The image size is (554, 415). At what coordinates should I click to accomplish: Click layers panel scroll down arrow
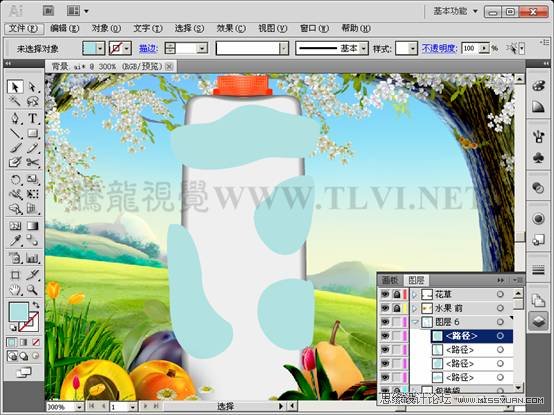coord(518,388)
